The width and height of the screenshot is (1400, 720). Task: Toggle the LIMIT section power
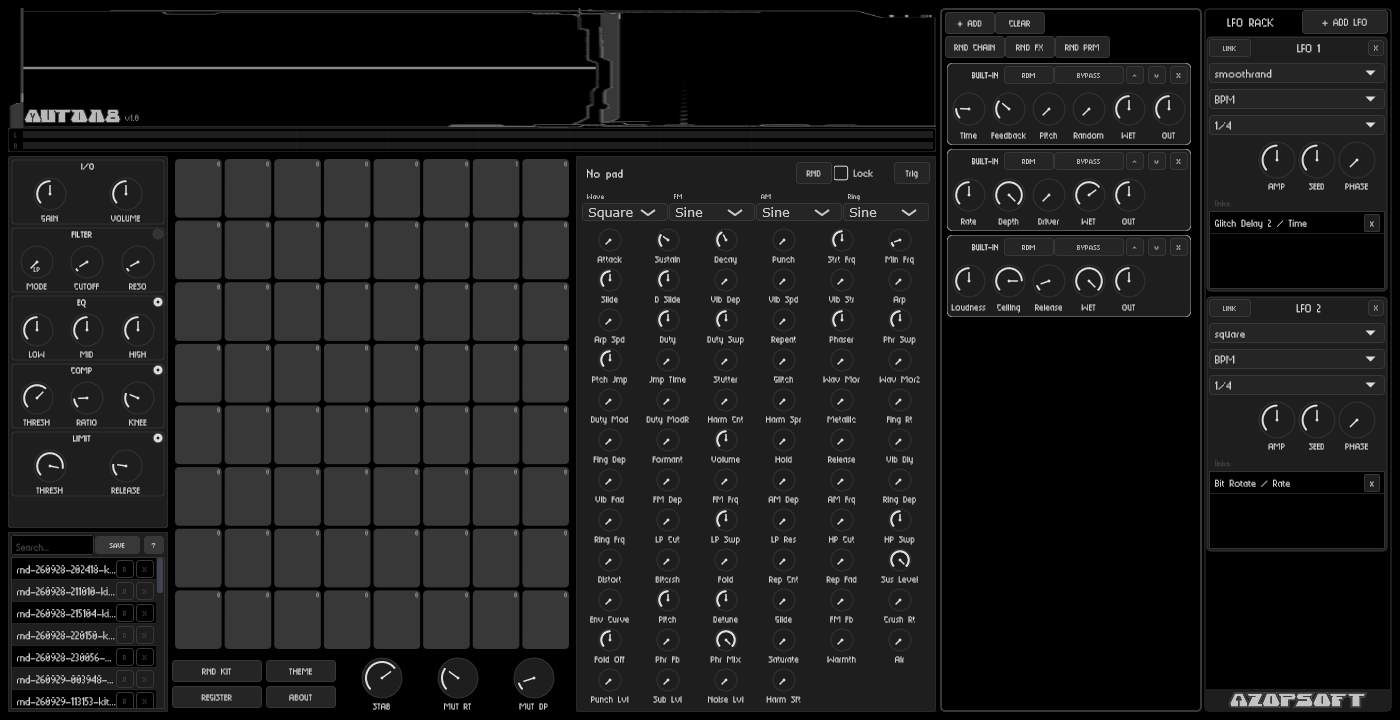pos(158,438)
